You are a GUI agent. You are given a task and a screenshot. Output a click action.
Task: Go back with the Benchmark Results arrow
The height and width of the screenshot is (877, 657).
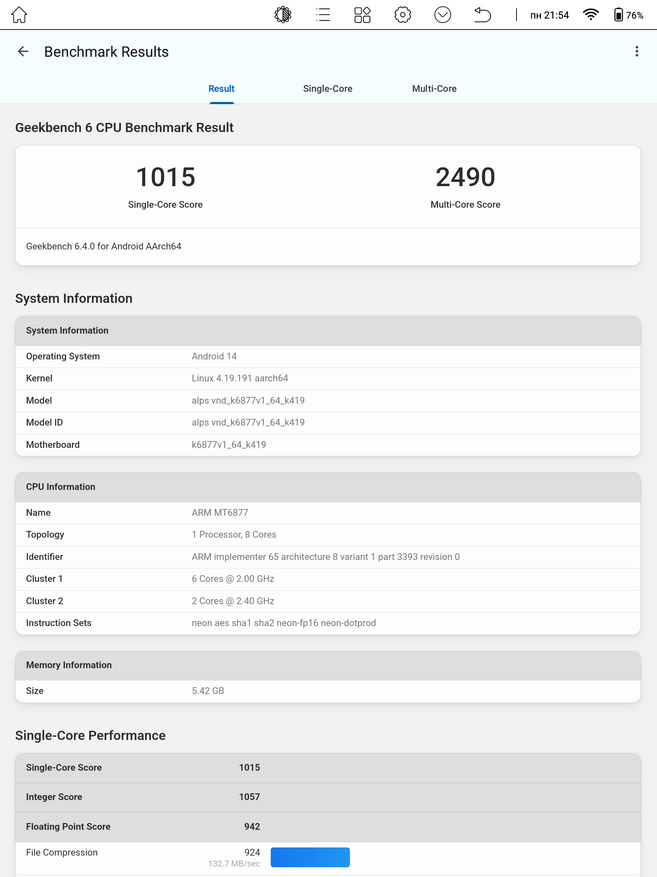23,51
